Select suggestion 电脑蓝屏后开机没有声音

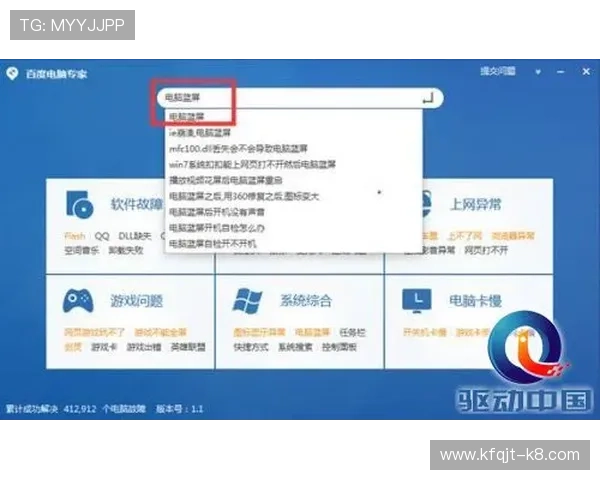pos(217,212)
